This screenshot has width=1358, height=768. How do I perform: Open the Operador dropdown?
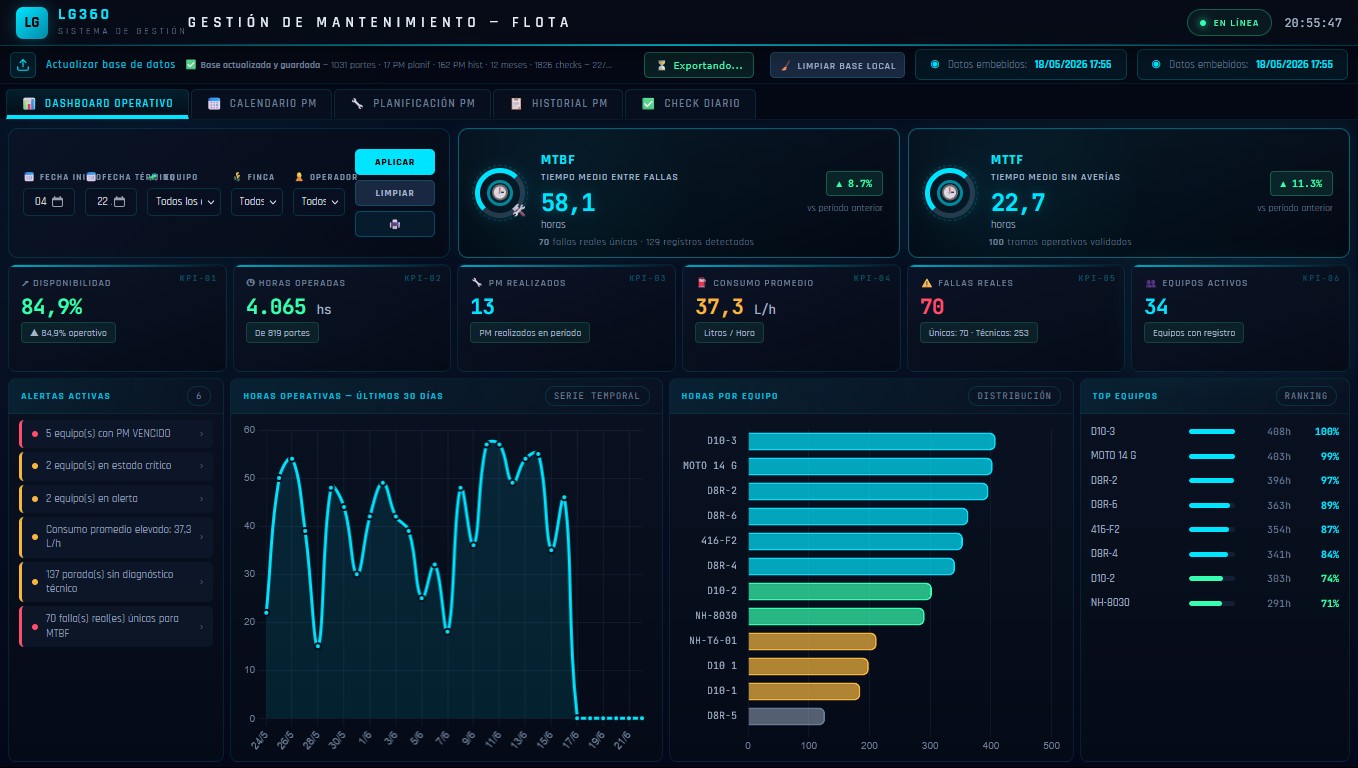(x=319, y=202)
